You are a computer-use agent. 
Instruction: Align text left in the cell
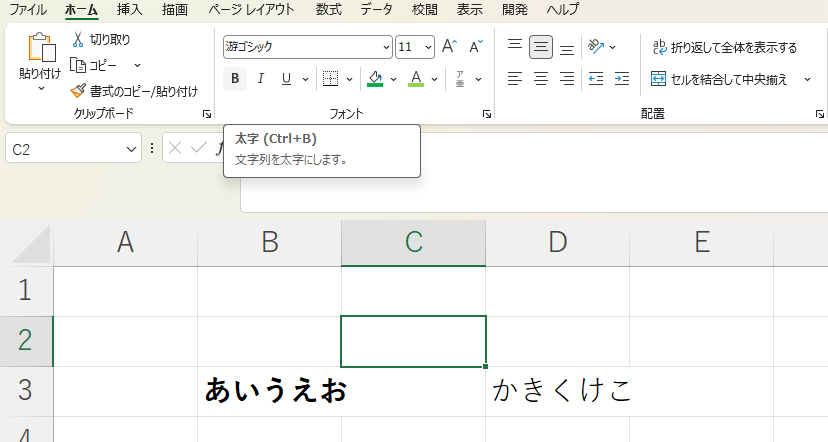[x=515, y=79]
